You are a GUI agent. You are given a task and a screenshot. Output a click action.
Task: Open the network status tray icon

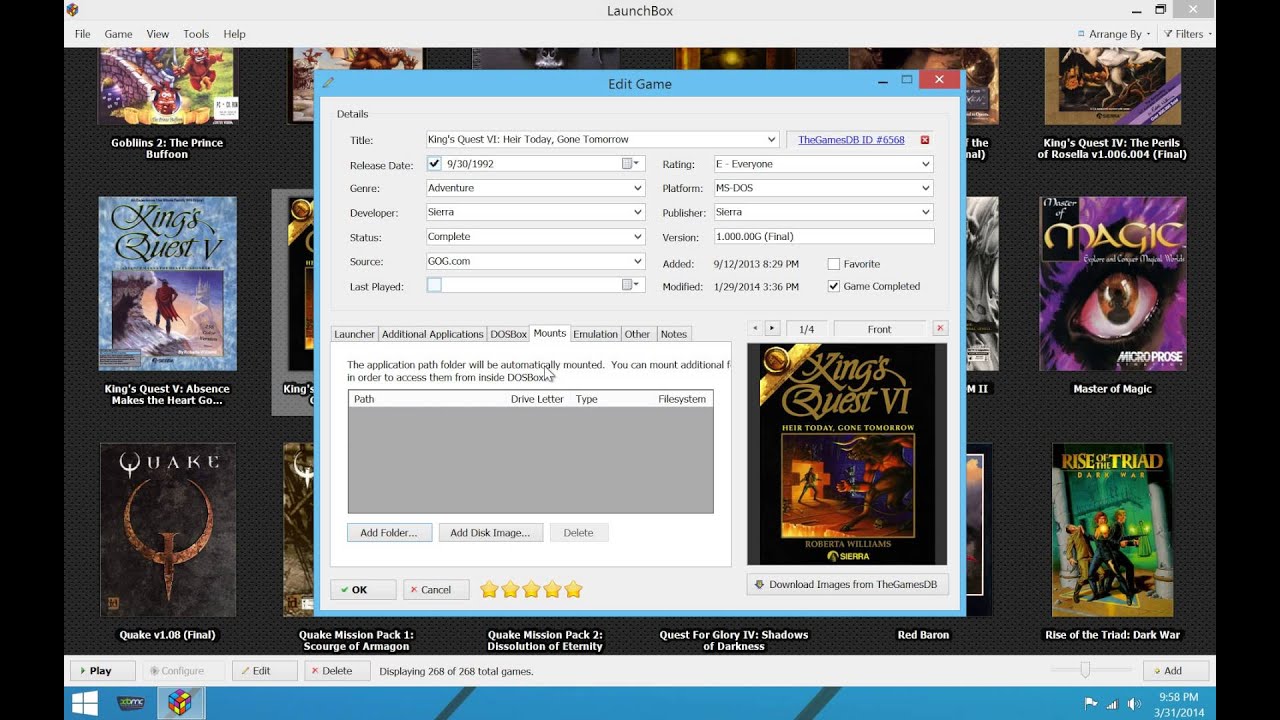[1112, 704]
